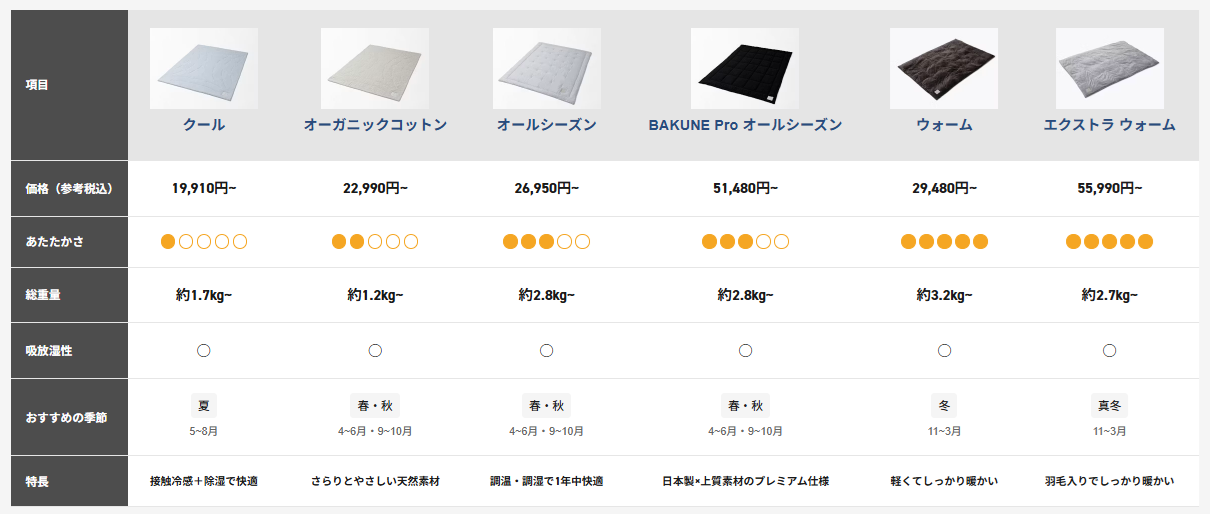Viewport: 1210px width, 514px height.
Task: Follow the オーガニックコットン product link
Action: (375, 125)
